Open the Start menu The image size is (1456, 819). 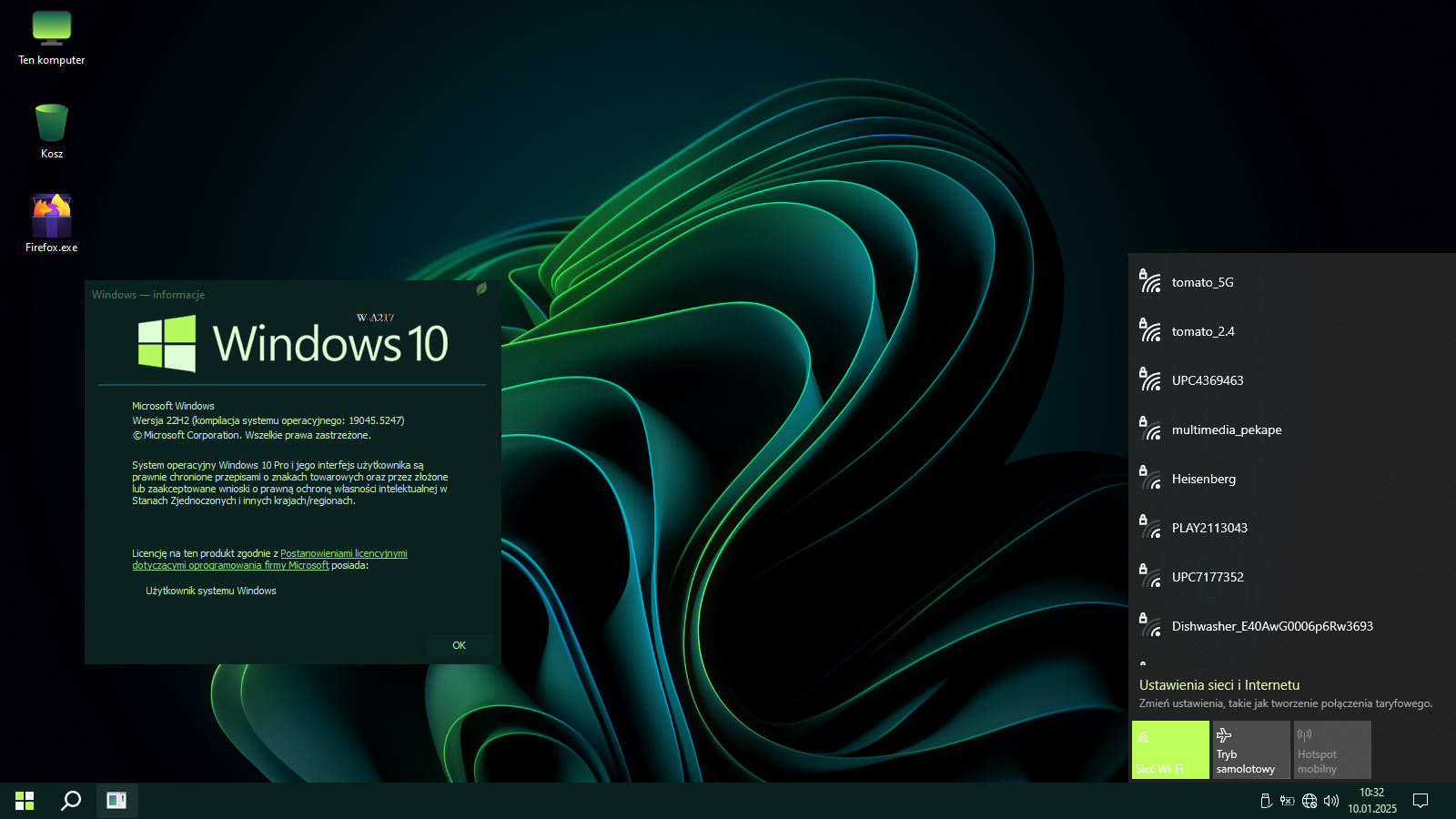tap(25, 801)
